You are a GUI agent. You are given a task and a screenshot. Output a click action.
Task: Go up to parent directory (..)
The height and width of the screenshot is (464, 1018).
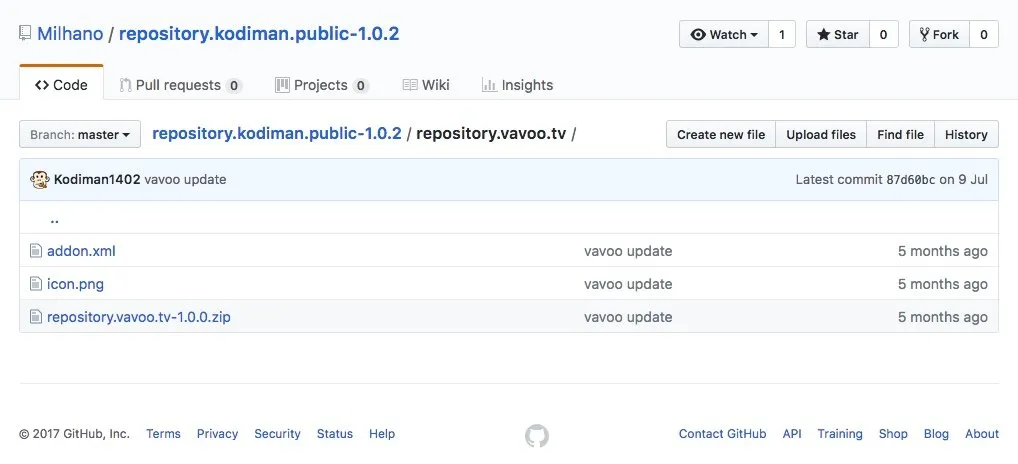click(55, 219)
